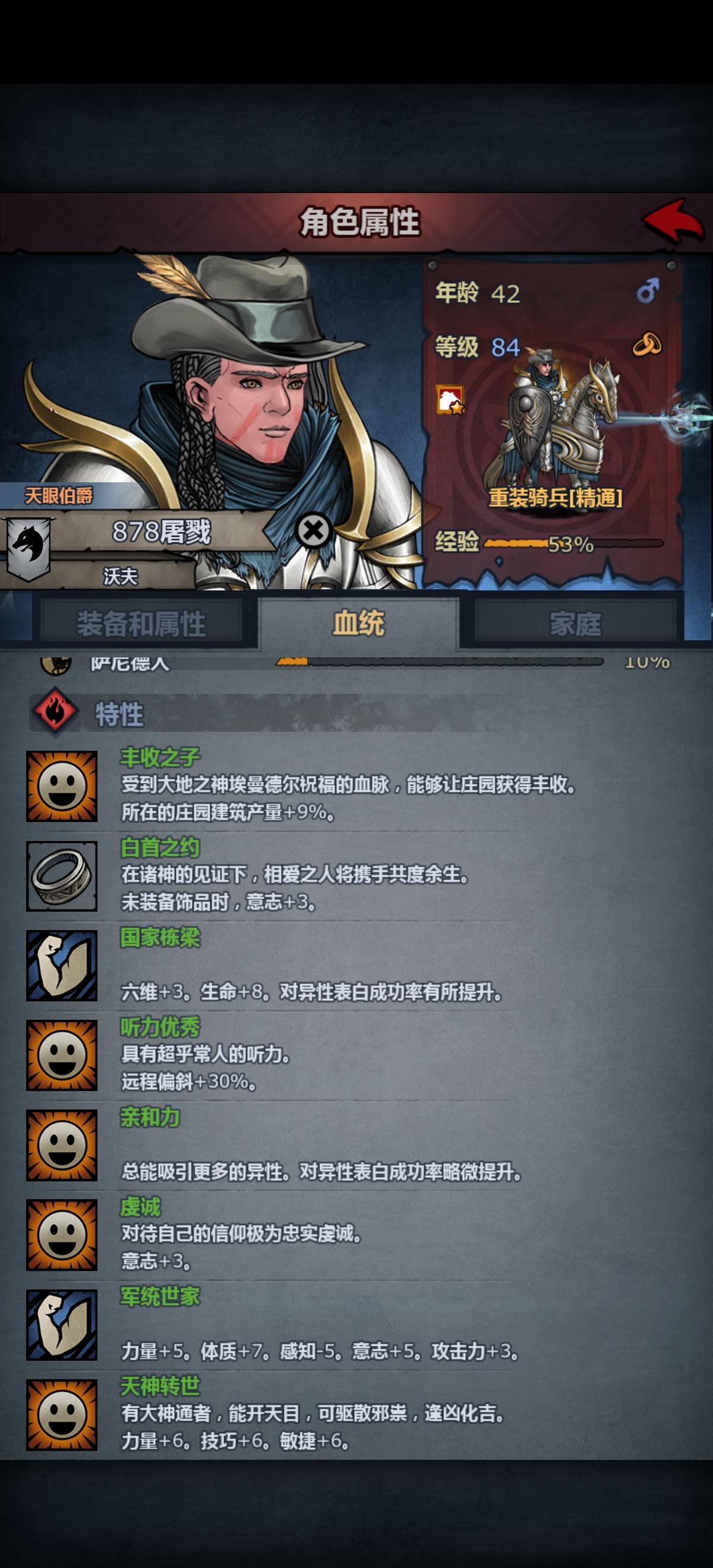Open the 家庭 tab
Image resolution: width=713 pixels, height=1568 pixels.
coord(575,623)
